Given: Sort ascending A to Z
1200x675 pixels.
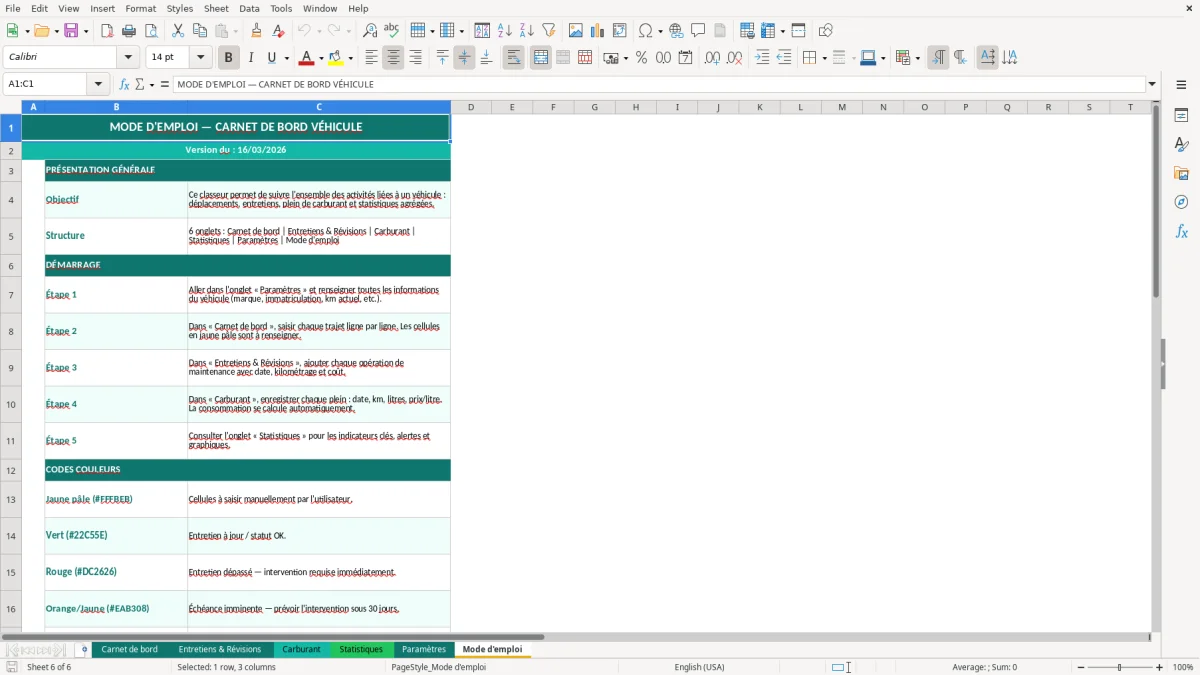Looking at the screenshot, I should [x=505, y=31].
